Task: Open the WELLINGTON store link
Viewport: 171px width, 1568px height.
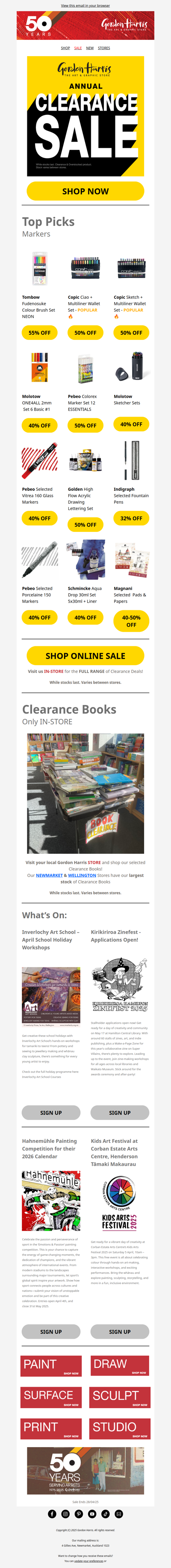Action: click(82, 875)
